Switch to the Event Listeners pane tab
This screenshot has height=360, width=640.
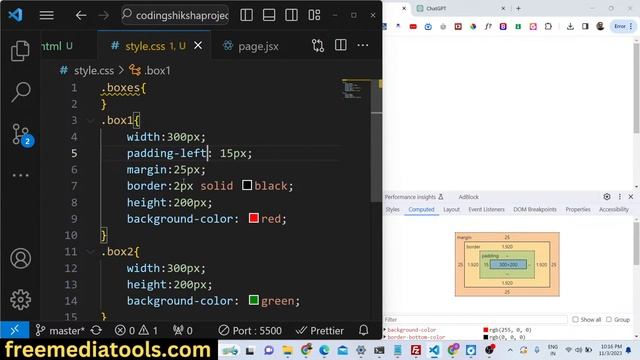pos(487,209)
